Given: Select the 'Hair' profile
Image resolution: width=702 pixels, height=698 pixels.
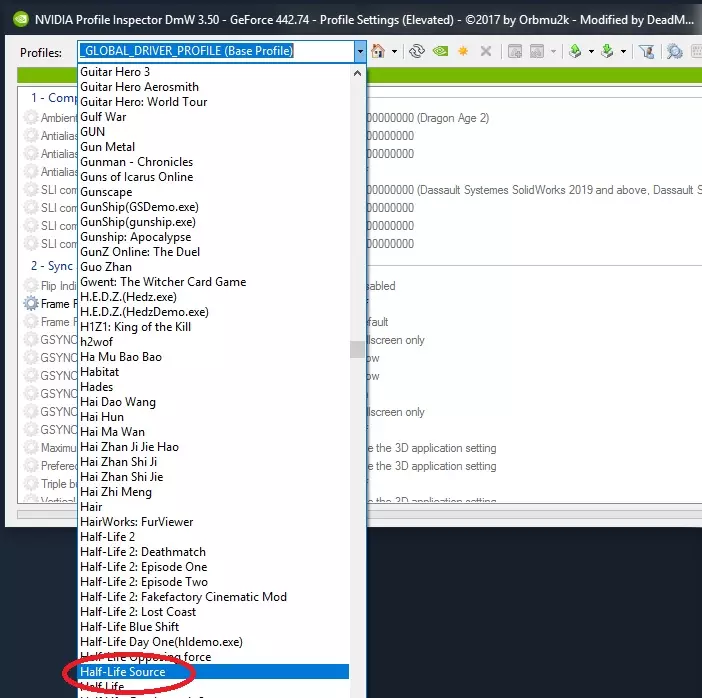Looking at the screenshot, I should (214, 507).
